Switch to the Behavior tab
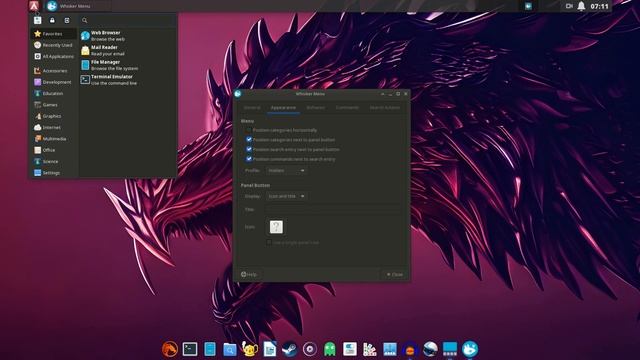640x360 pixels. click(x=316, y=107)
